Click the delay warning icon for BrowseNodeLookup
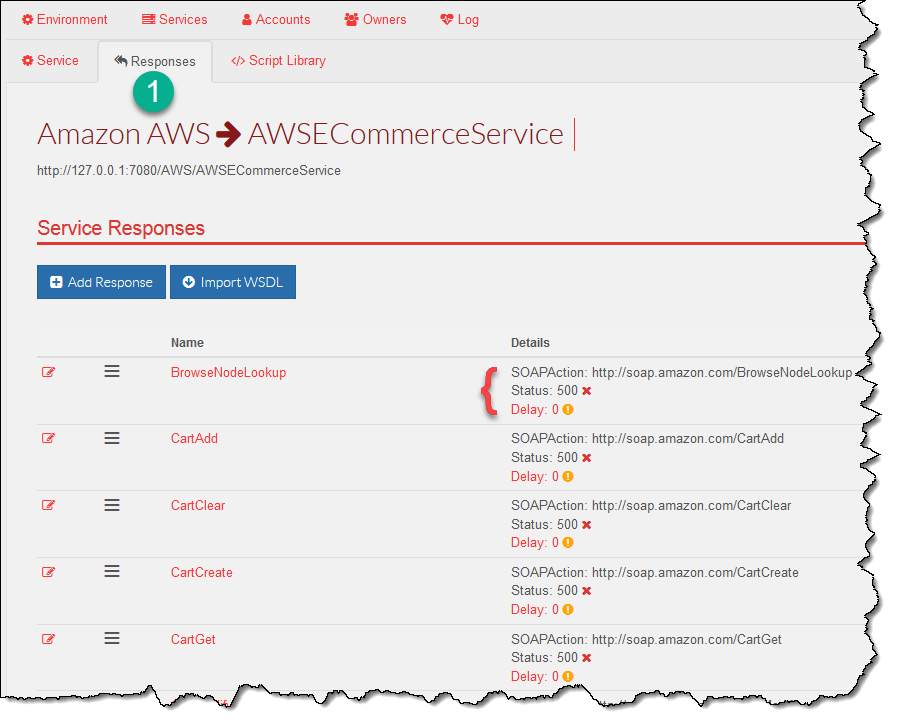The image size is (898, 725). pyautogui.click(x=568, y=409)
